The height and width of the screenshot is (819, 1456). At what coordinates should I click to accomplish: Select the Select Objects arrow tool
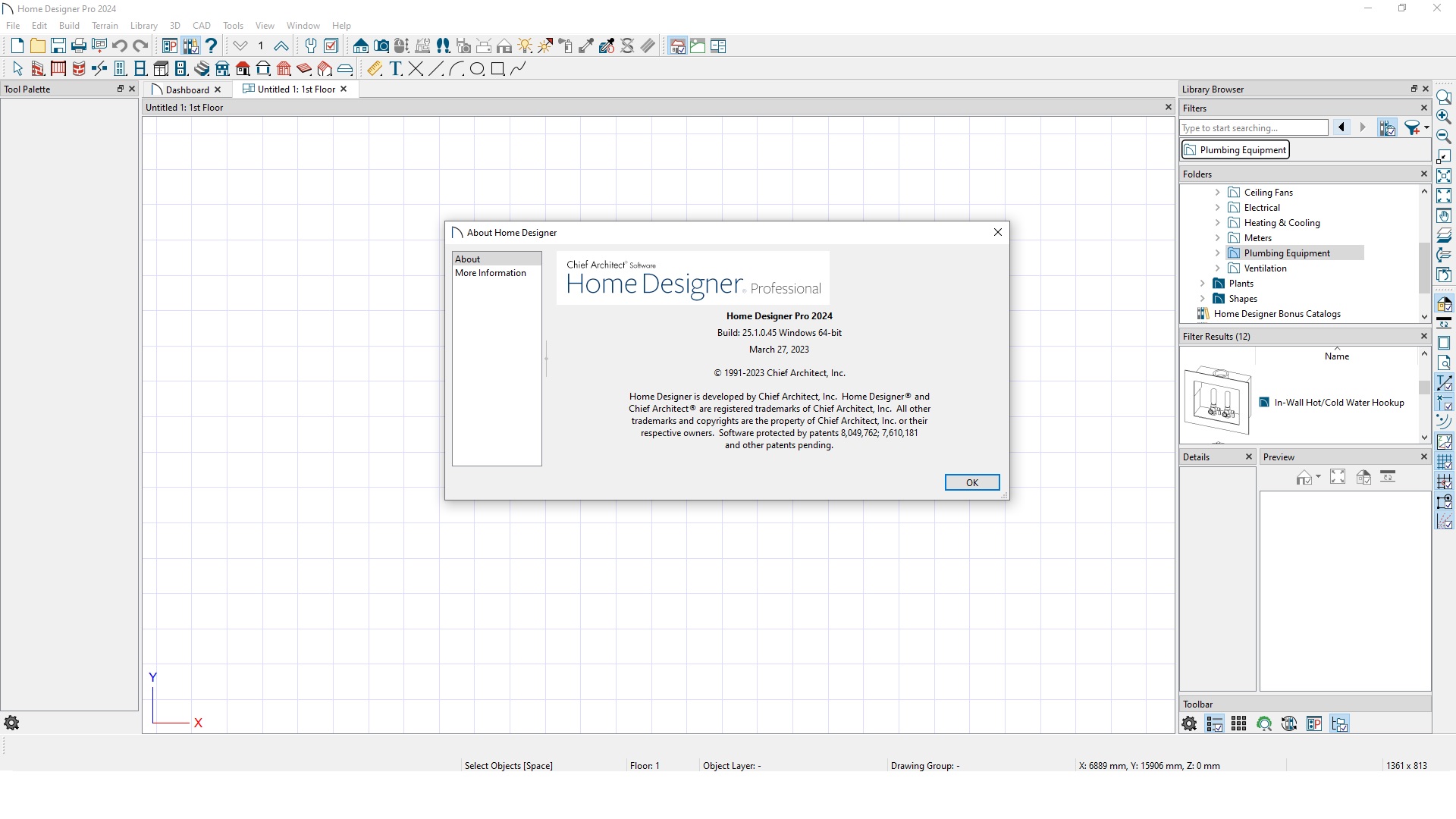tap(17, 69)
